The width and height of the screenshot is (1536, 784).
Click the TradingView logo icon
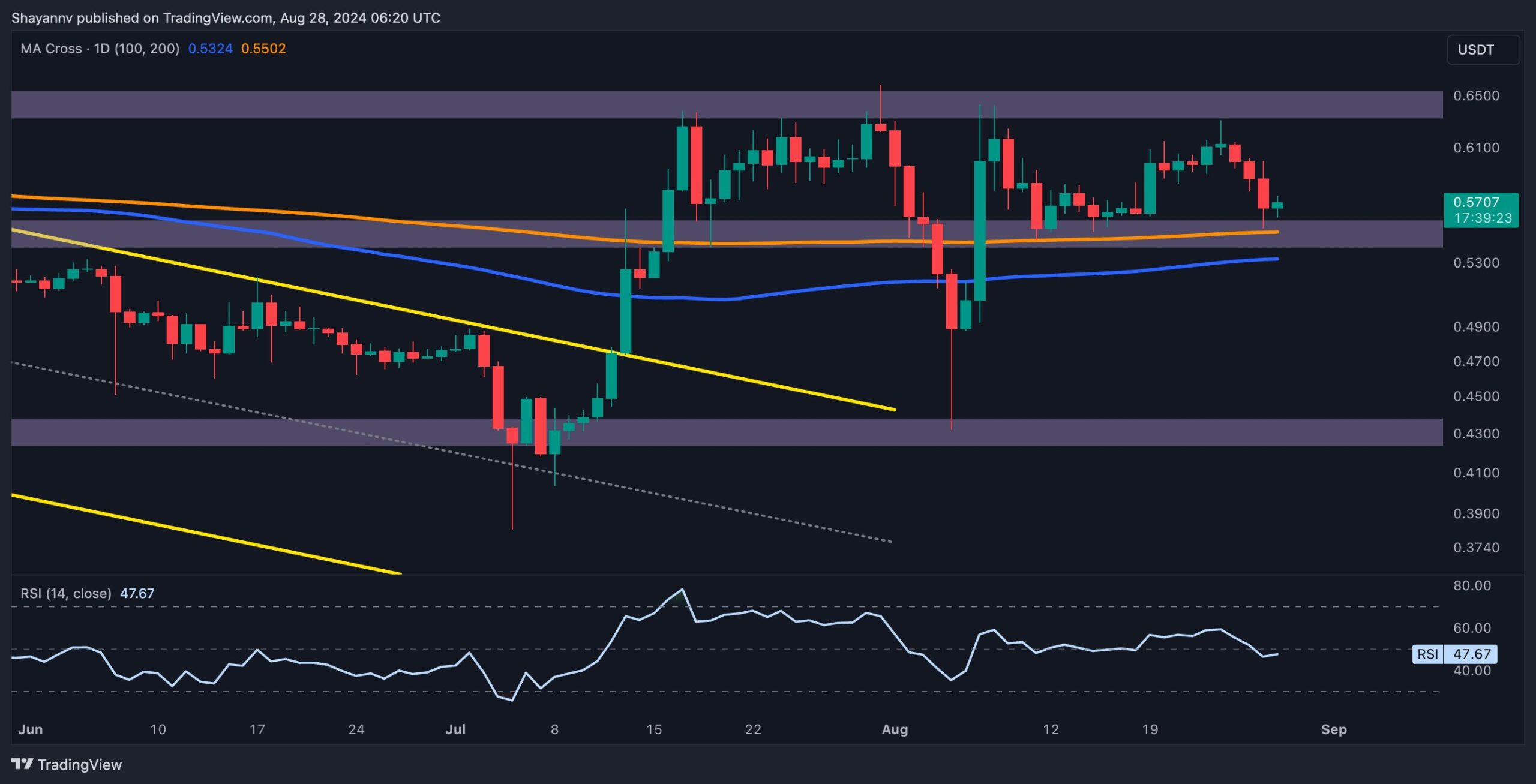coord(22,764)
